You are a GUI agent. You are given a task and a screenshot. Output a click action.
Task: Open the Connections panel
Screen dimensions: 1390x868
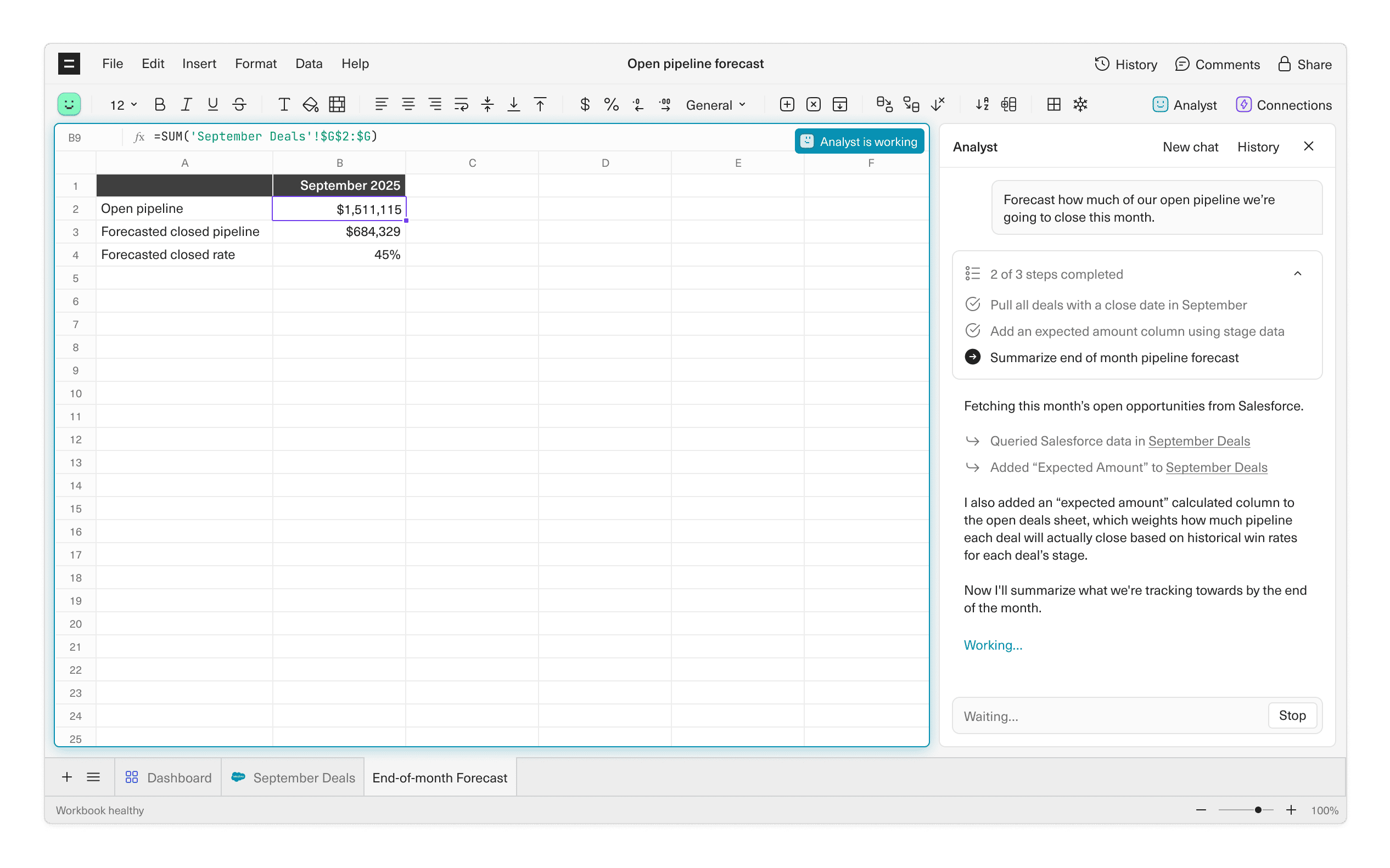tap(1284, 104)
